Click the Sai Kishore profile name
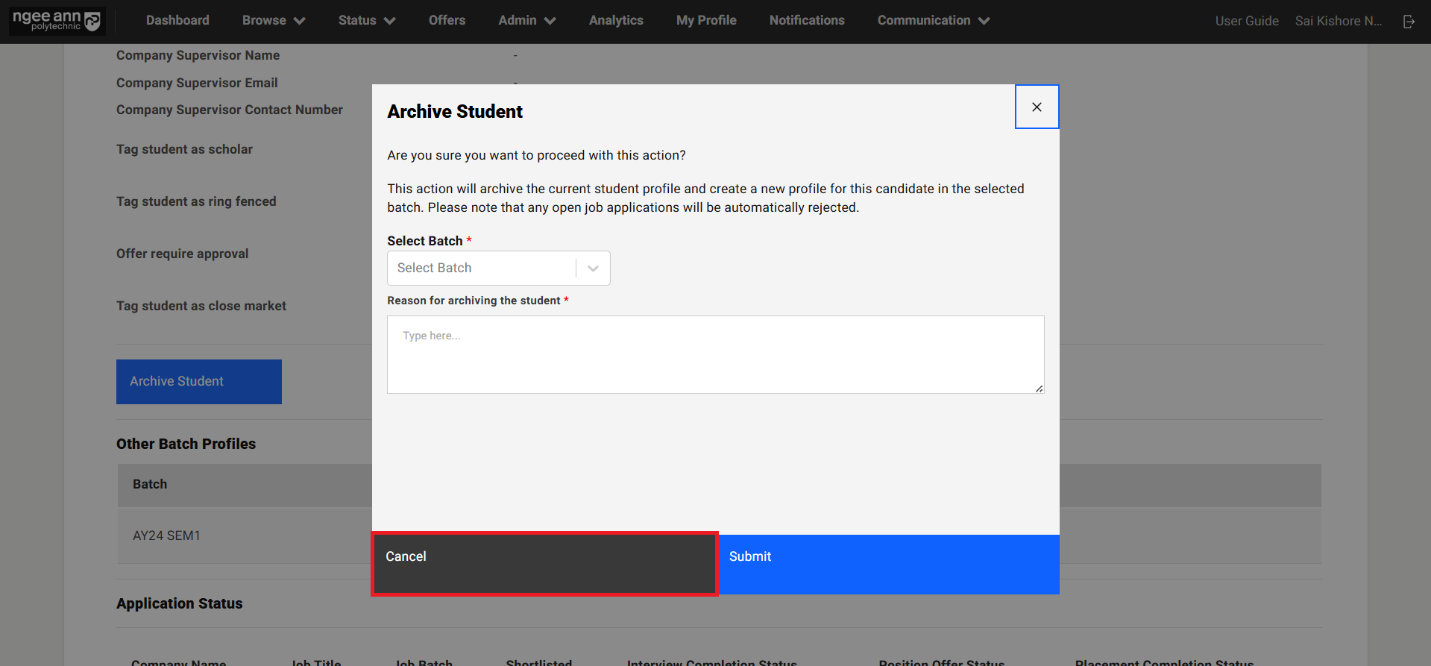The image size is (1431, 666). click(1338, 19)
